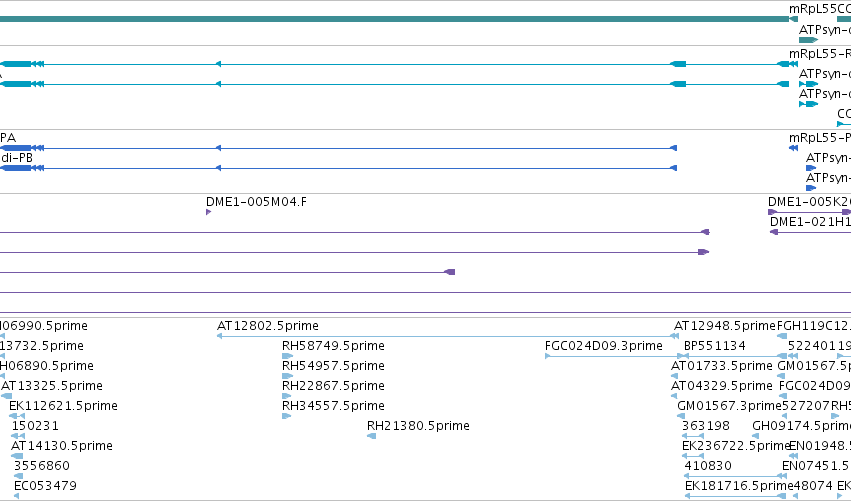This screenshot has width=851, height=501.
Task: Select the mRpL55-R transcript label
Action: coord(820,54)
